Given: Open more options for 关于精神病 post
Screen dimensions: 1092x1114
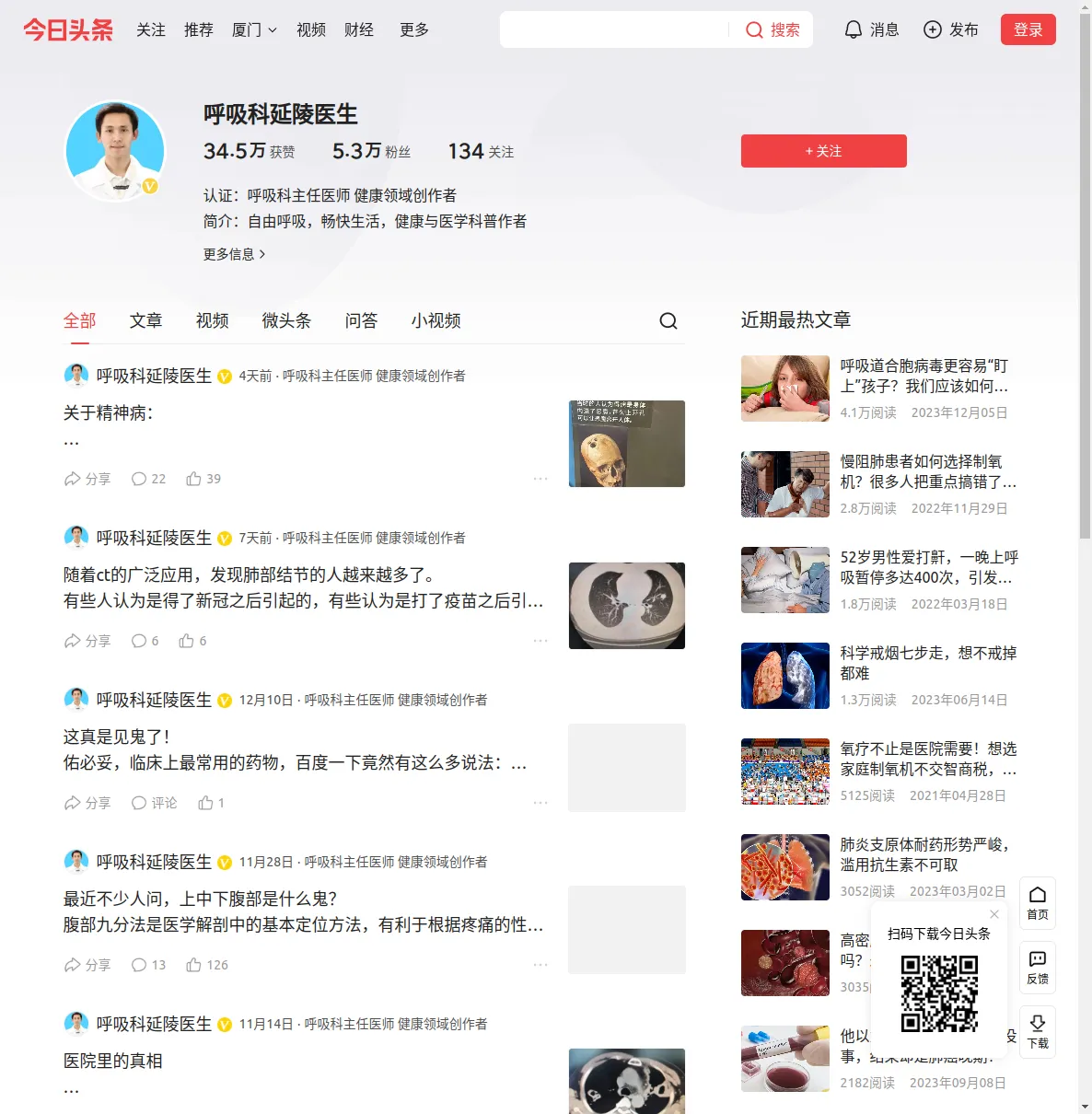Looking at the screenshot, I should pyautogui.click(x=540, y=479).
